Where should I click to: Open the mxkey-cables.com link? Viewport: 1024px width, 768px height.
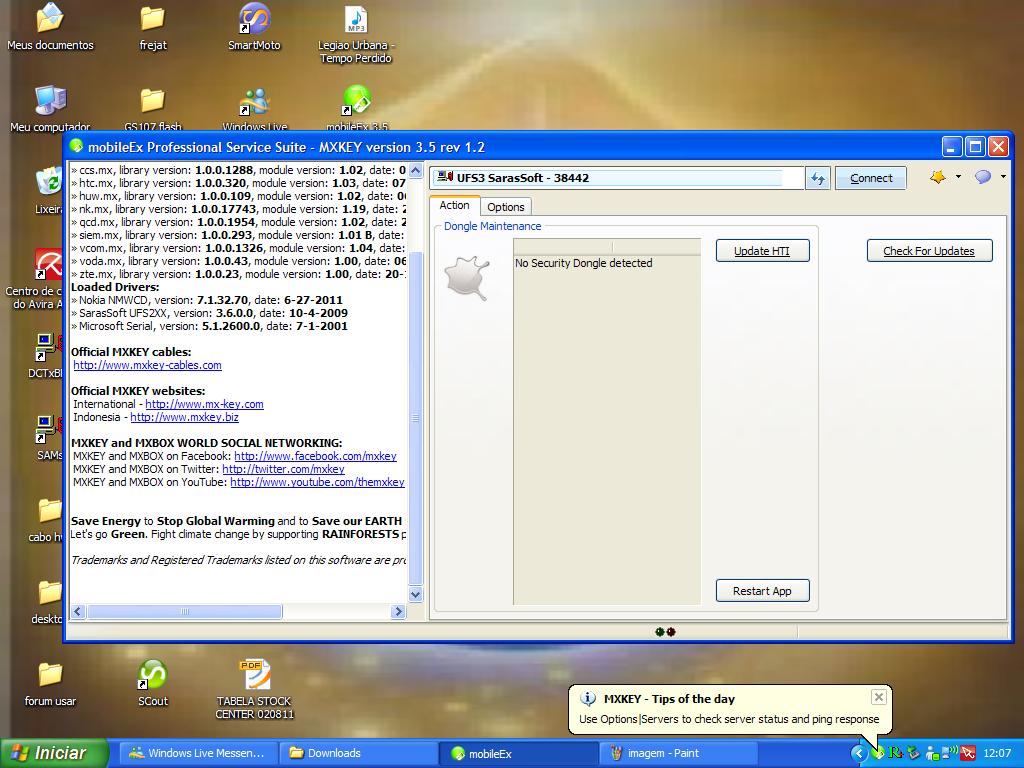[147, 366]
